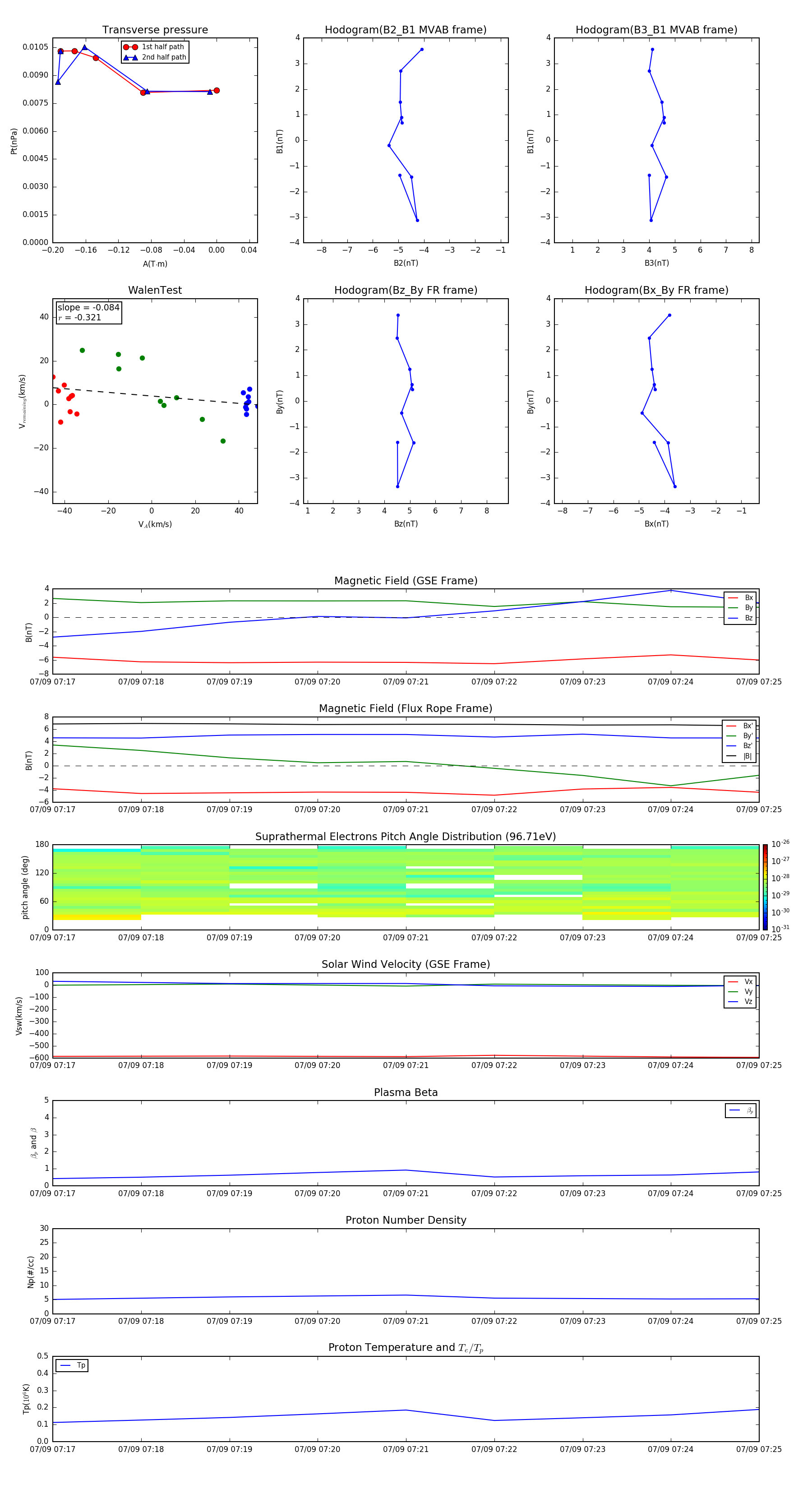
Task: Click red marker at A=0.00 in Transverse pressure
Action: pyautogui.click(x=216, y=90)
